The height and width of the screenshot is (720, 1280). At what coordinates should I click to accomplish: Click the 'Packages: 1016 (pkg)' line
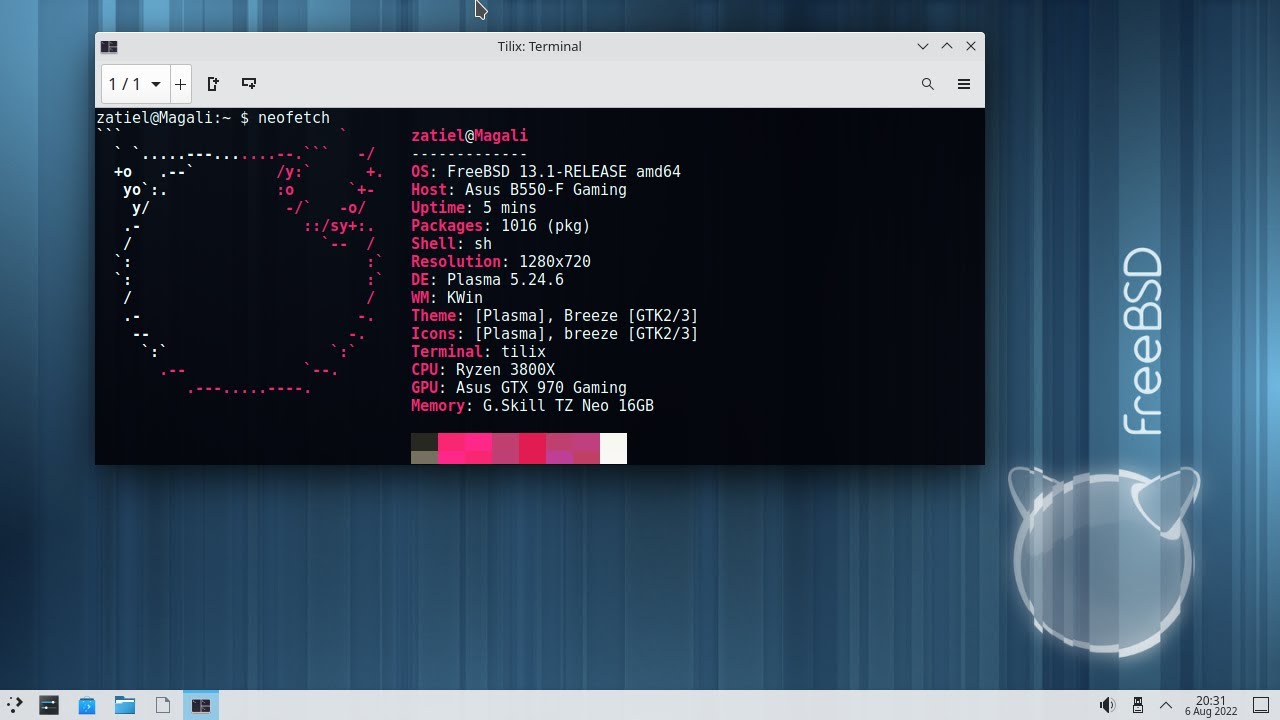tap(501, 226)
